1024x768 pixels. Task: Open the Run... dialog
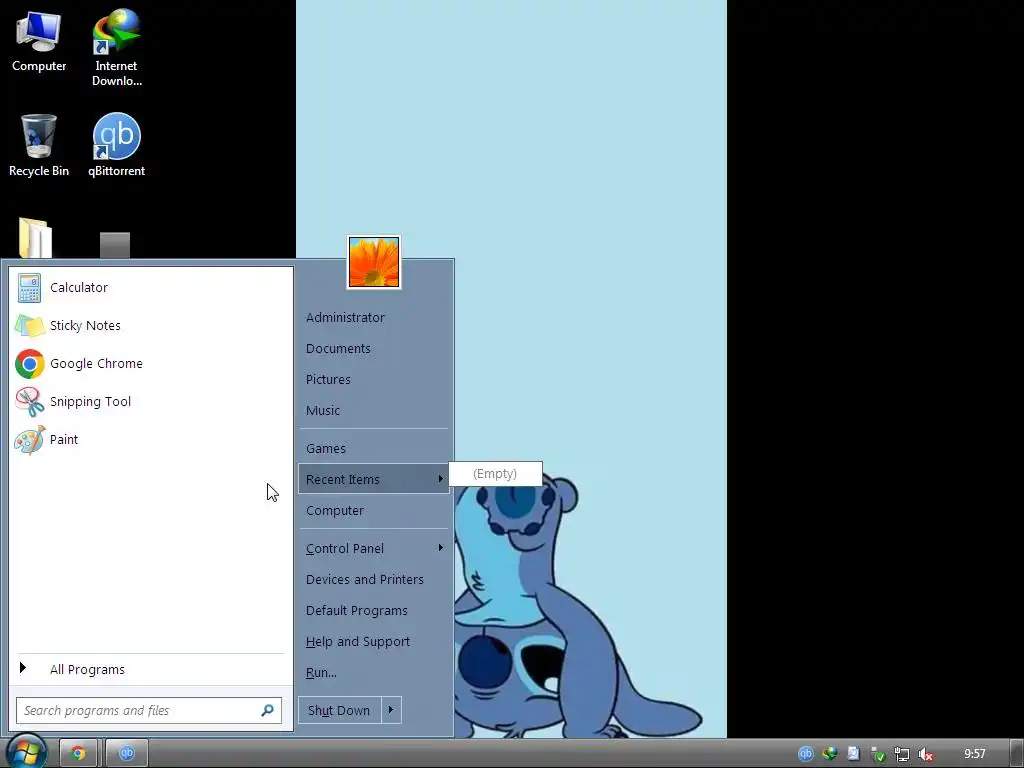click(374, 673)
